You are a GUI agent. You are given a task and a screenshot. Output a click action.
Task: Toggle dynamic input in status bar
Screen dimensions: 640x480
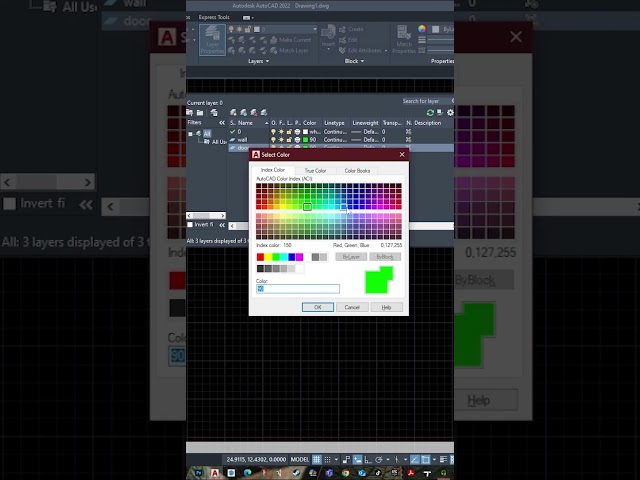[x=357, y=460]
